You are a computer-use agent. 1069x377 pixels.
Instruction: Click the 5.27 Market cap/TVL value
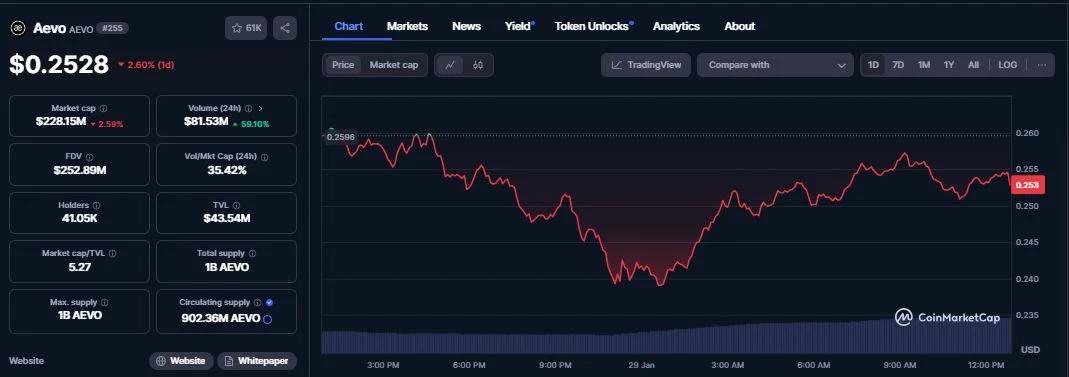coord(79,267)
